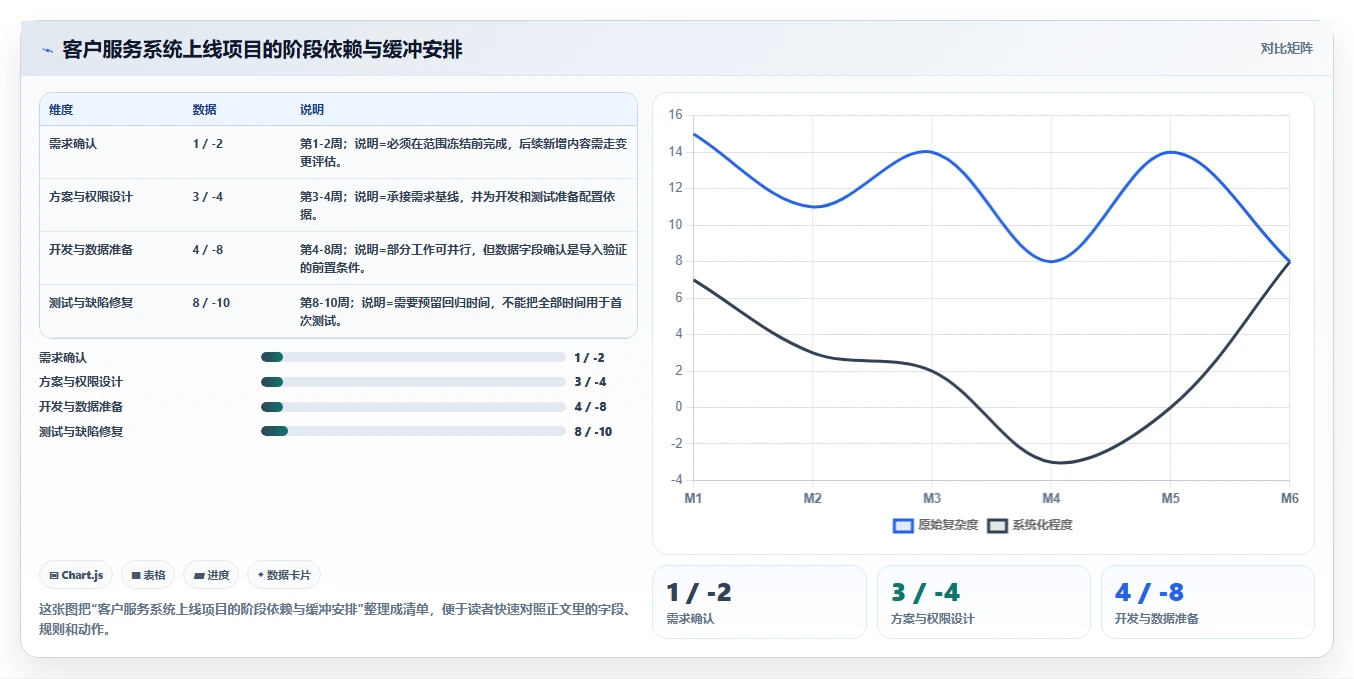Image resolution: width=1354 pixels, height=679 pixels.
Task: Click the M3 axis label on chart
Action: pyautogui.click(x=932, y=498)
